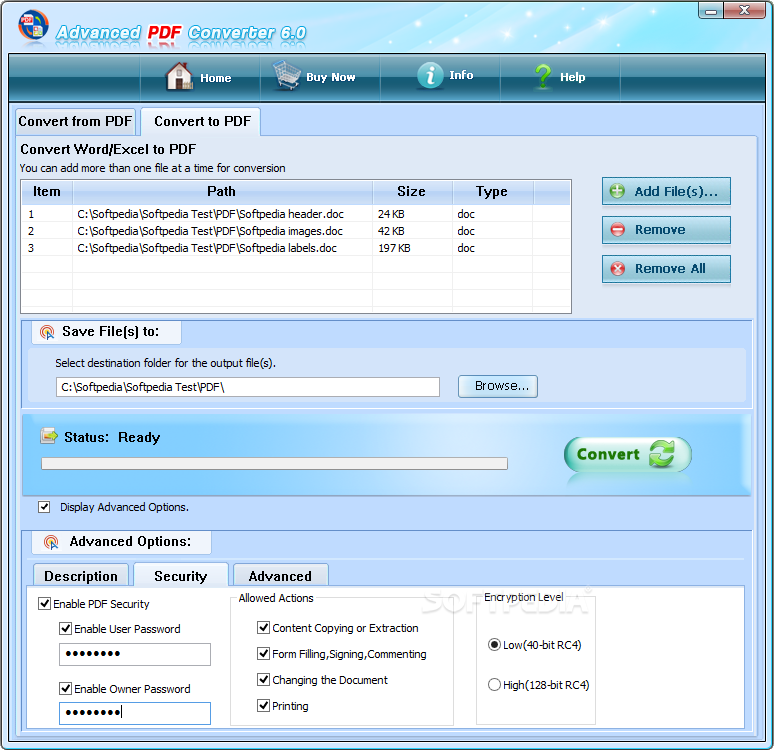Image resolution: width=774 pixels, height=750 pixels.
Task: Sort by the Size column header
Action: (412, 192)
